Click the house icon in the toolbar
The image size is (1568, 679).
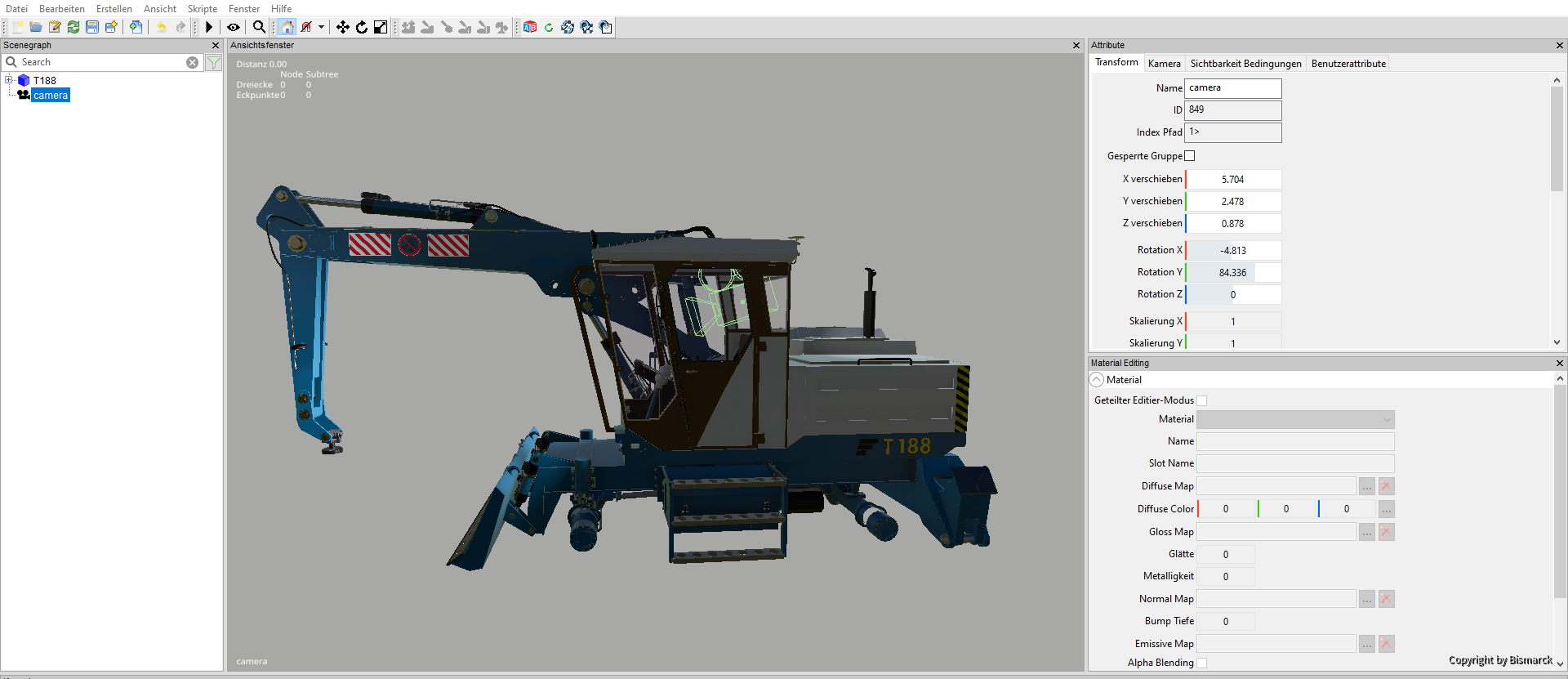coord(287,27)
